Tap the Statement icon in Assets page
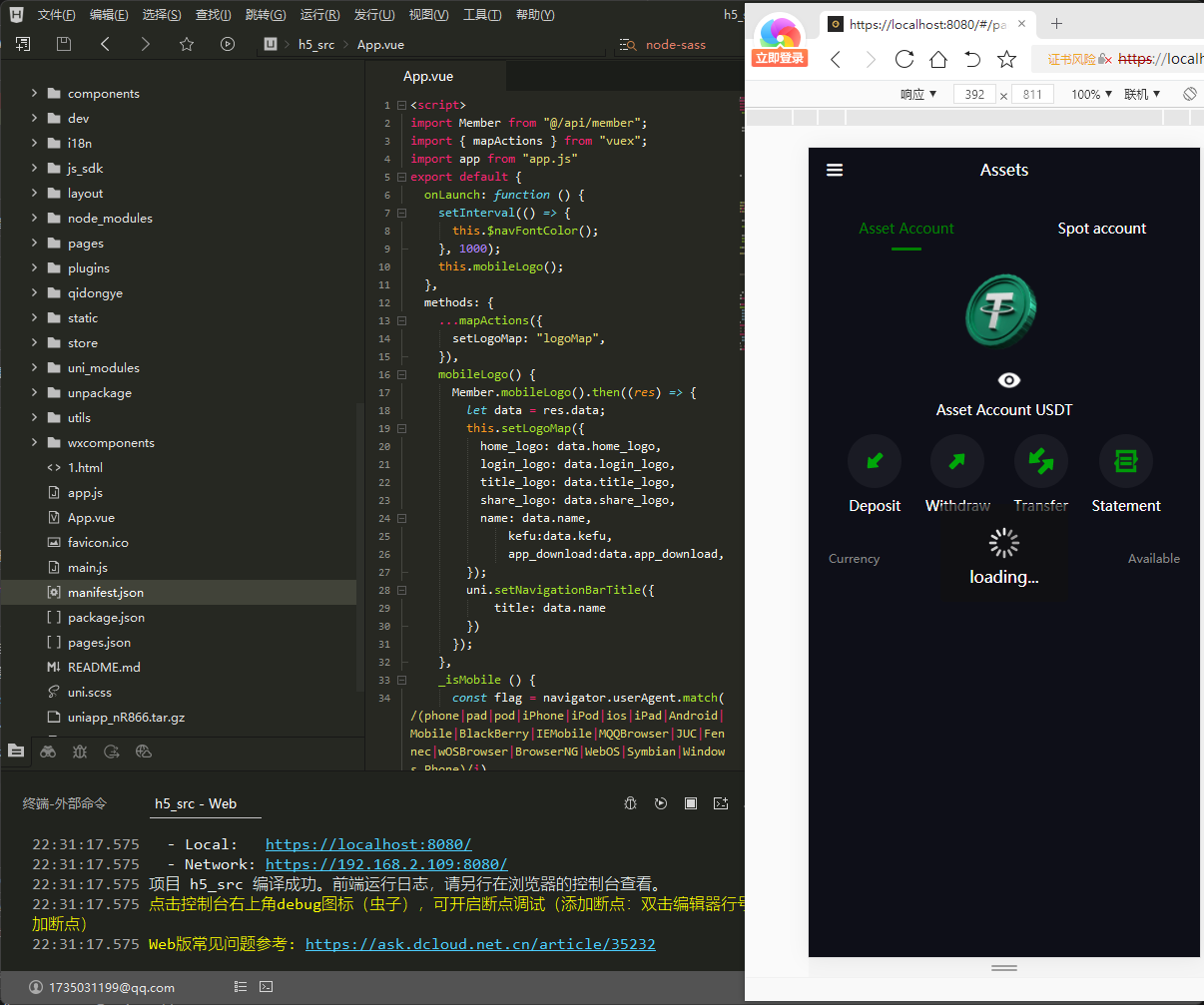The width and height of the screenshot is (1204, 1005). (1125, 461)
